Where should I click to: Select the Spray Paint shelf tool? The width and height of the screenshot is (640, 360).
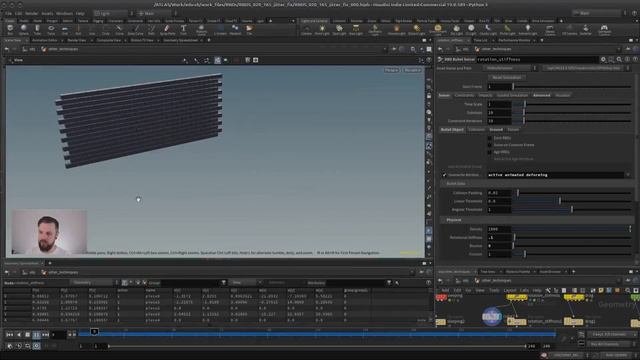pos(167,29)
